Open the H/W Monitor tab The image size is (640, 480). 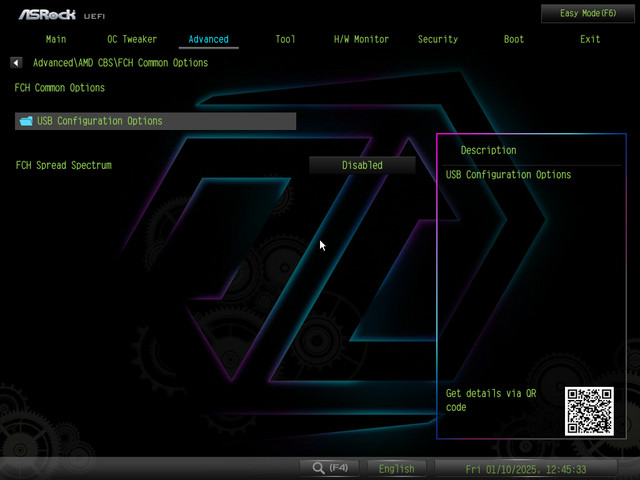pyautogui.click(x=361, y=39)
